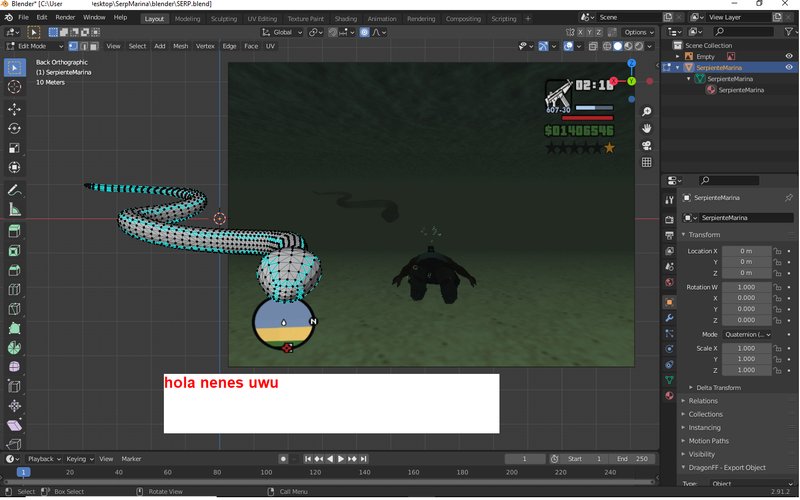The height and width of the screenshot is (500, 800).
Task: Open Object properties orange square tab
Action: pyautogui.click(x=669, y=302)
